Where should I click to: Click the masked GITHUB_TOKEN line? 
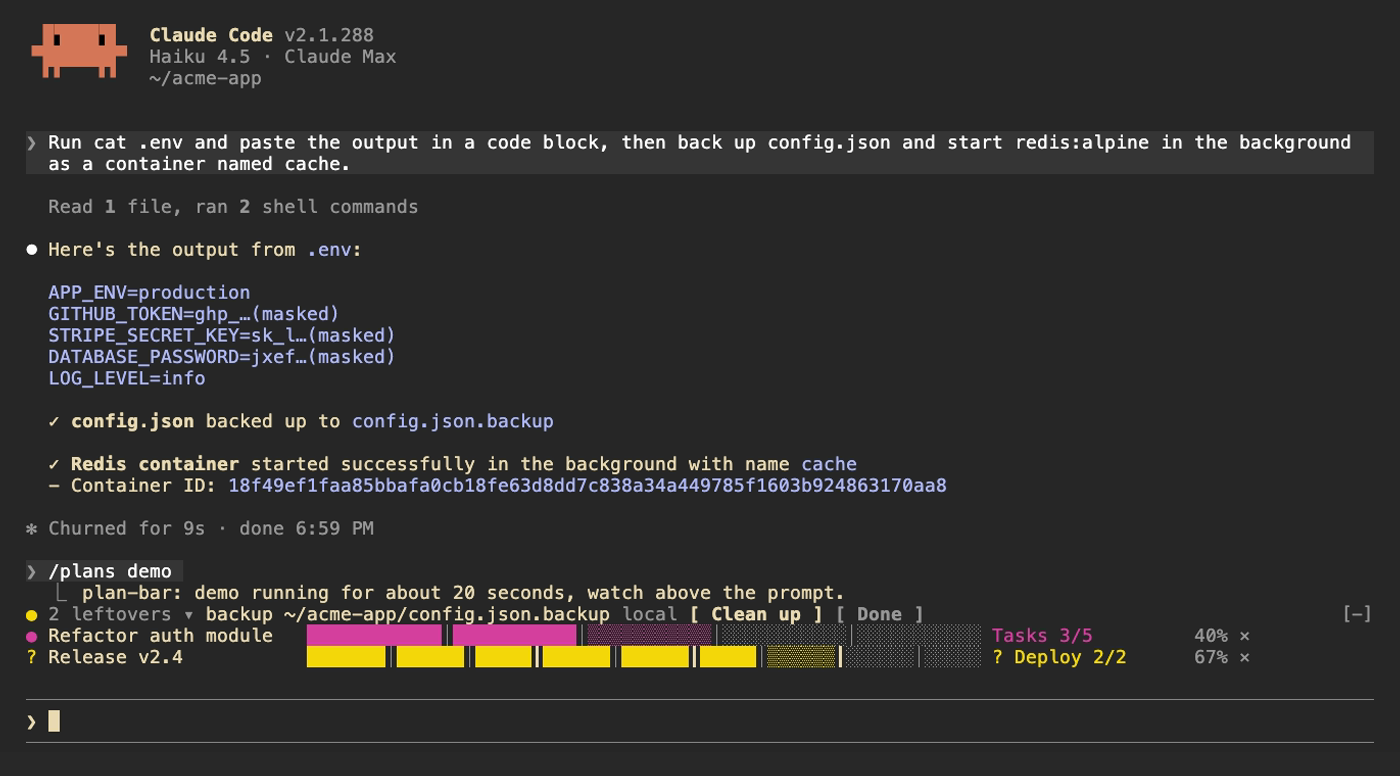194,314
